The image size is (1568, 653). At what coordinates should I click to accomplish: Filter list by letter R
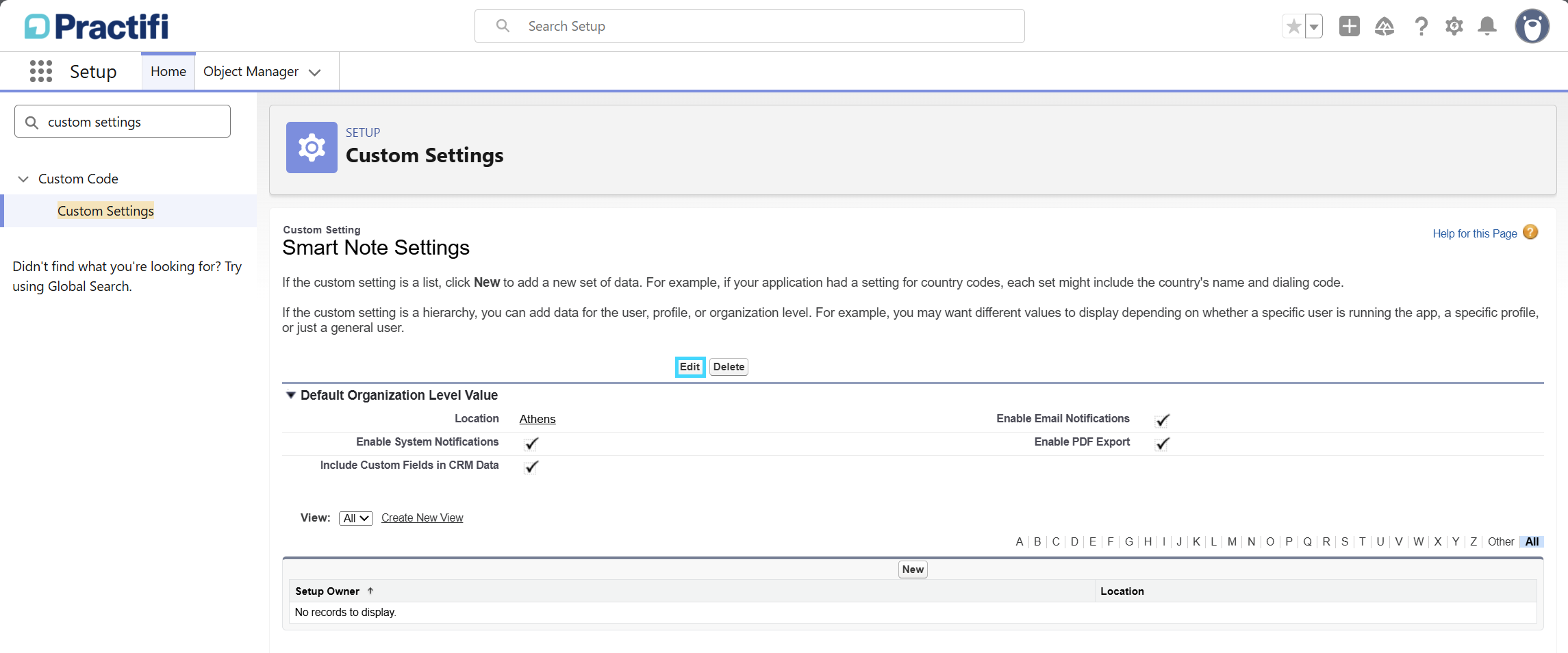[x=1326, y=541]
